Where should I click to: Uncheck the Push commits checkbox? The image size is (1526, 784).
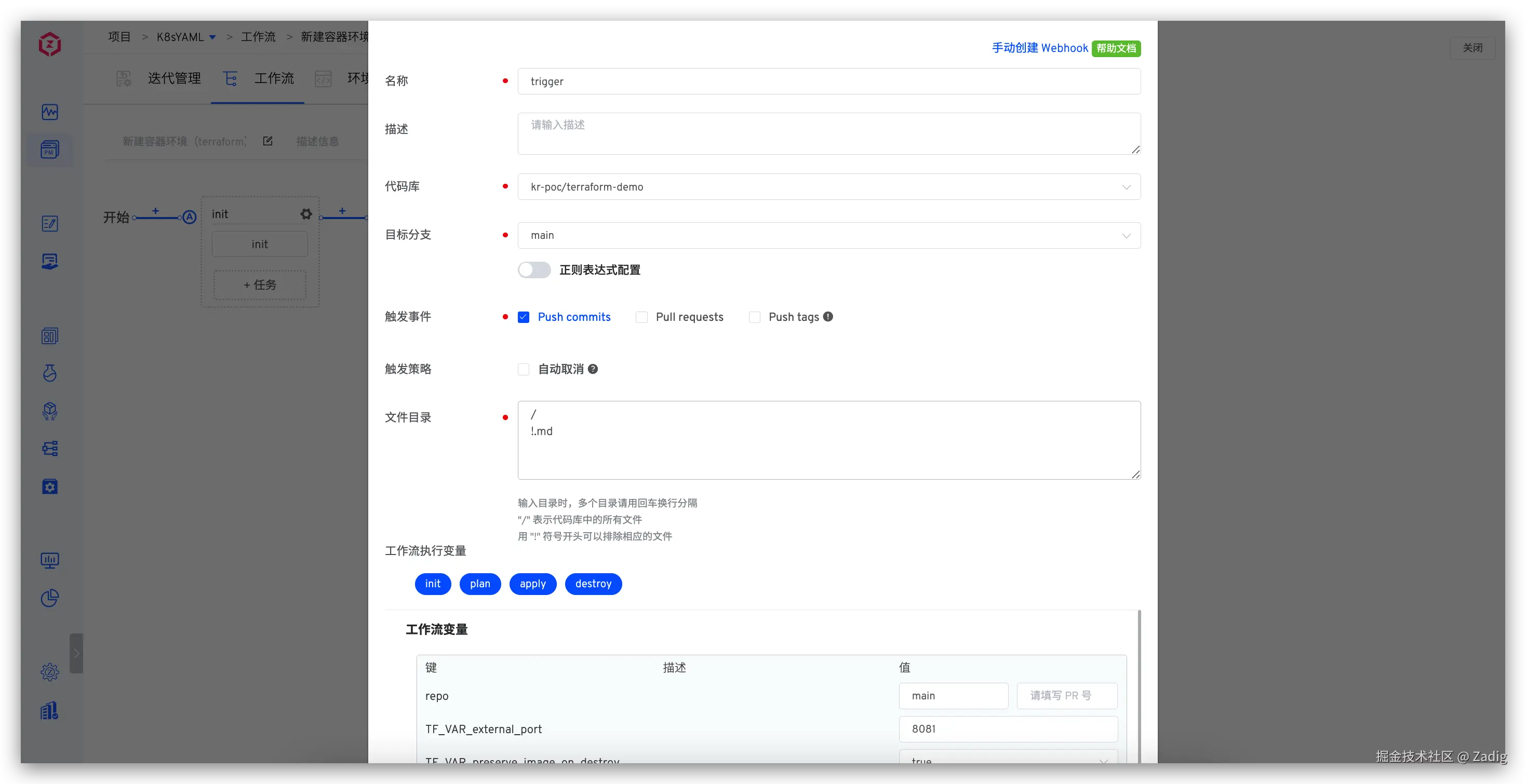tap(524, 317)
